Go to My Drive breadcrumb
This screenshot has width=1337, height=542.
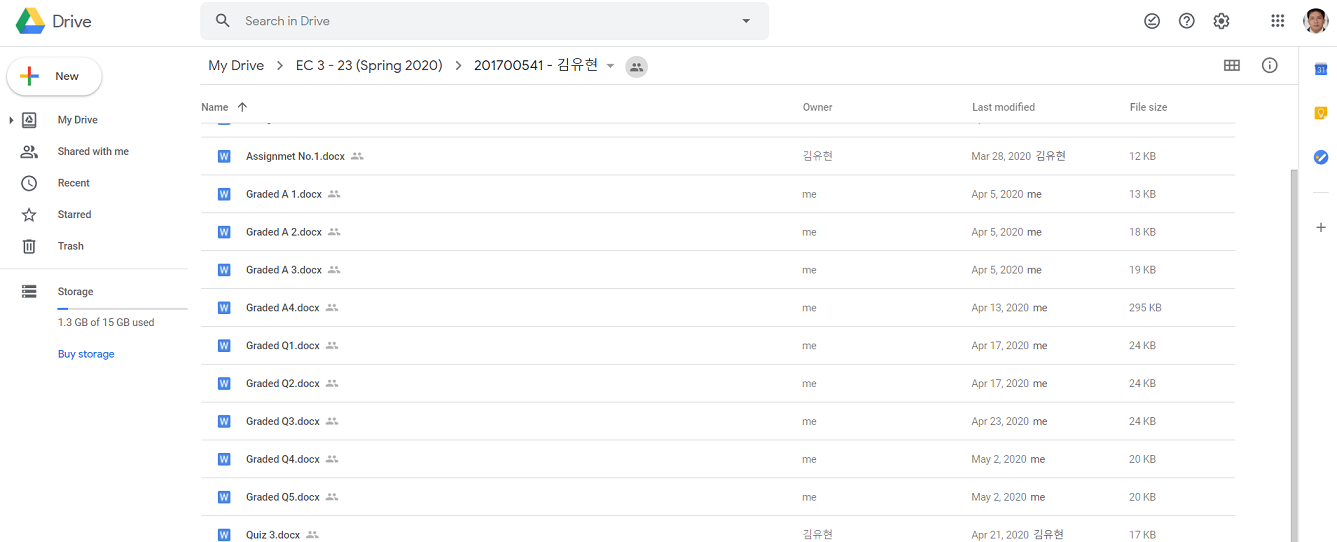236,66
